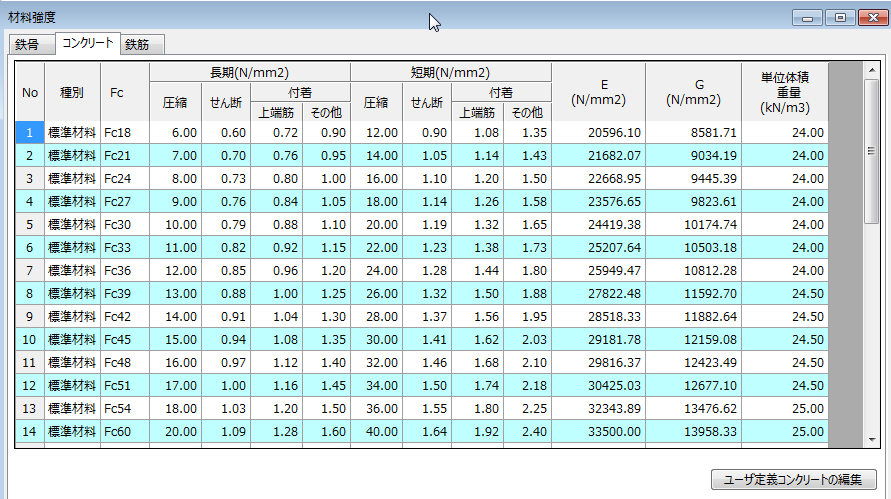Select the コンクリート tab
Screen dimensions: 891x499
point(88,43)
